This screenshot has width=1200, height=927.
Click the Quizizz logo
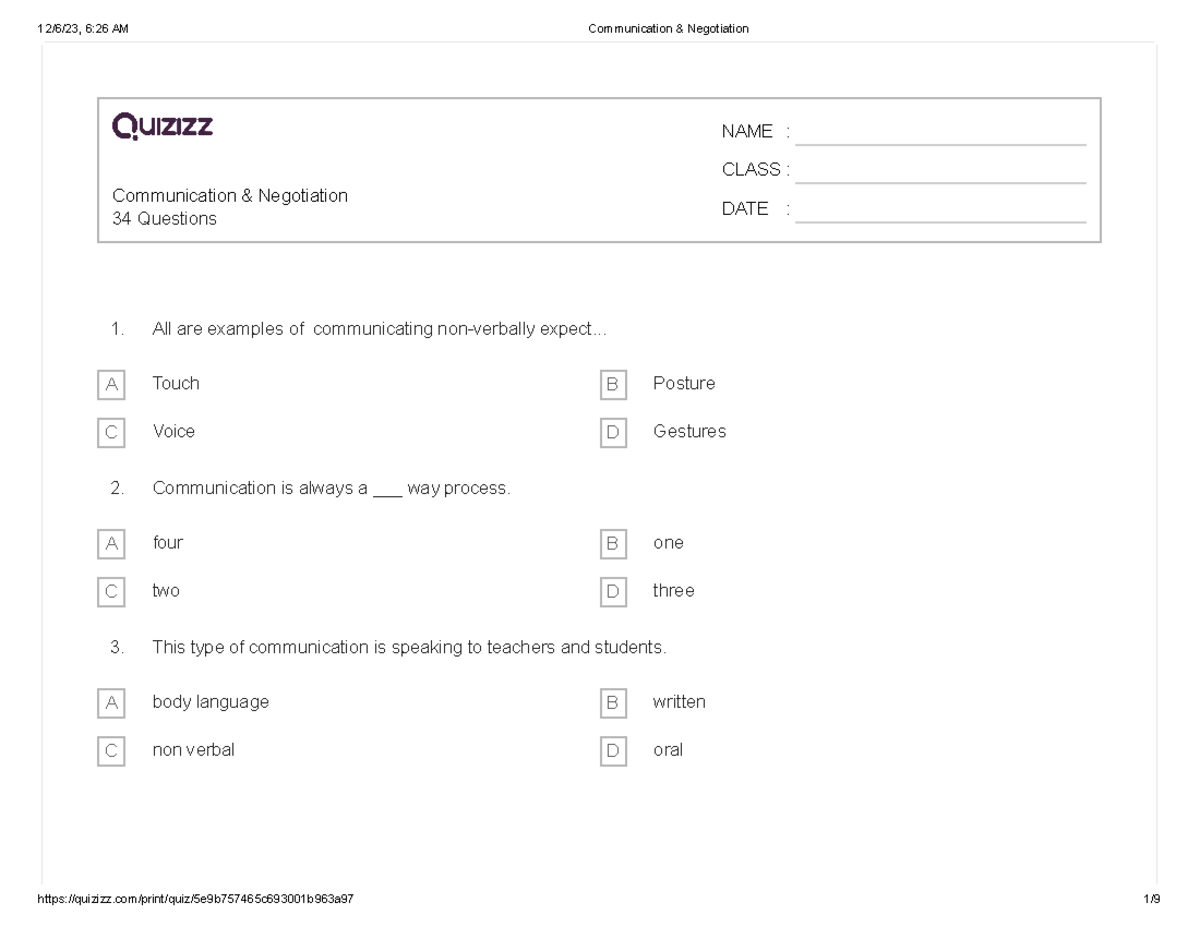163,127
